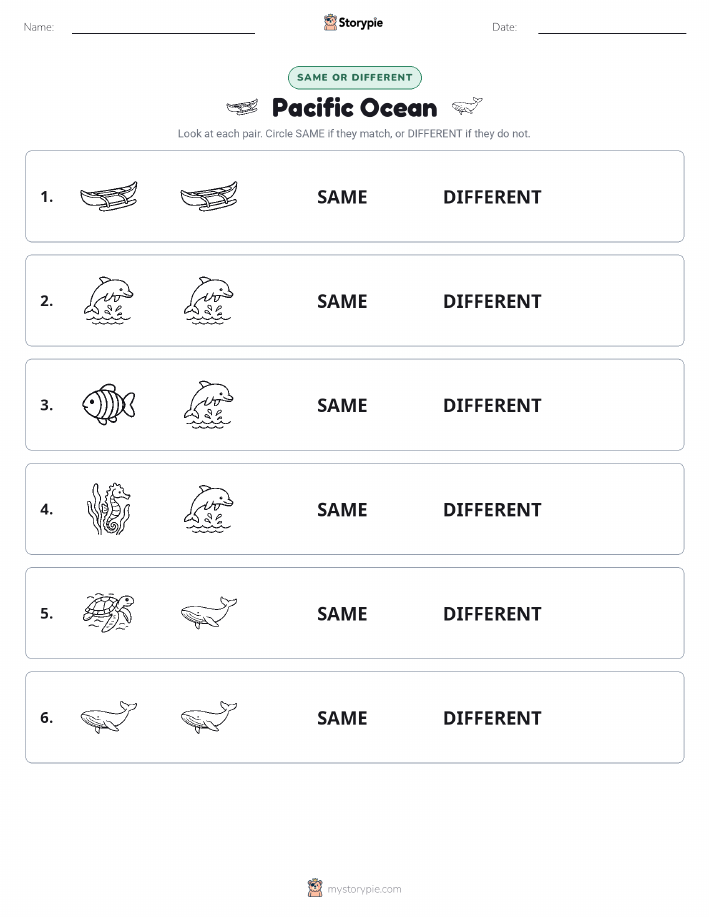Click the Date line field
This screenshot has width=709, height=917.
[x=612, y=27]
